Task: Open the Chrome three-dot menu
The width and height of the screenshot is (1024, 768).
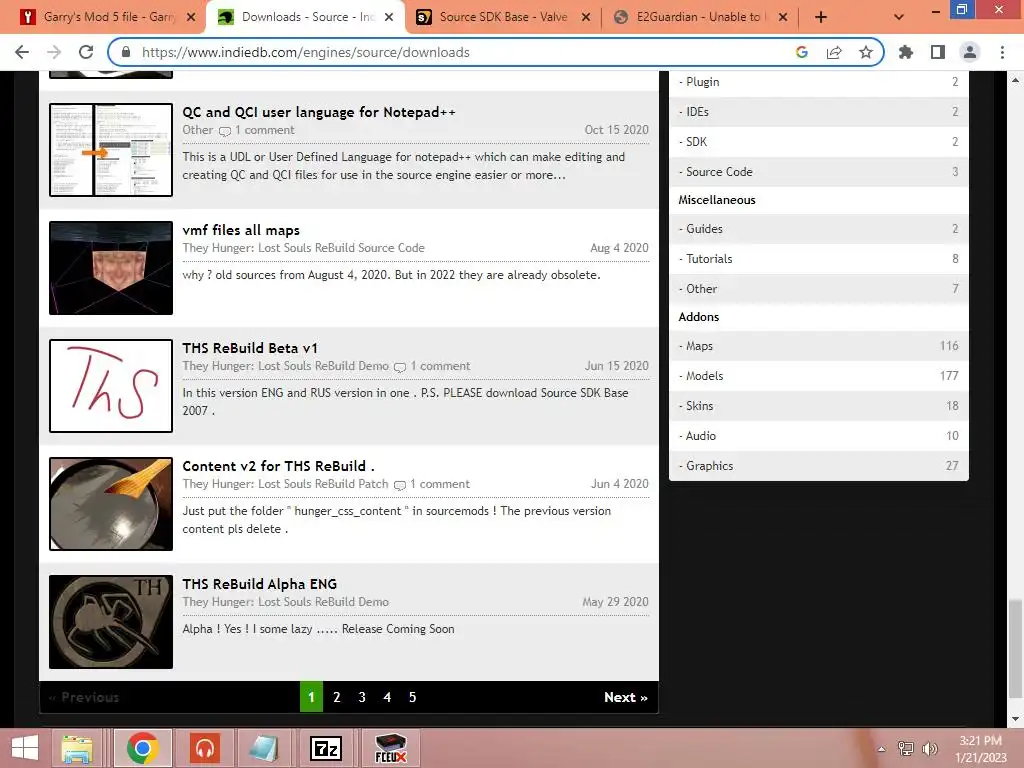Action: click(1002, 52)
